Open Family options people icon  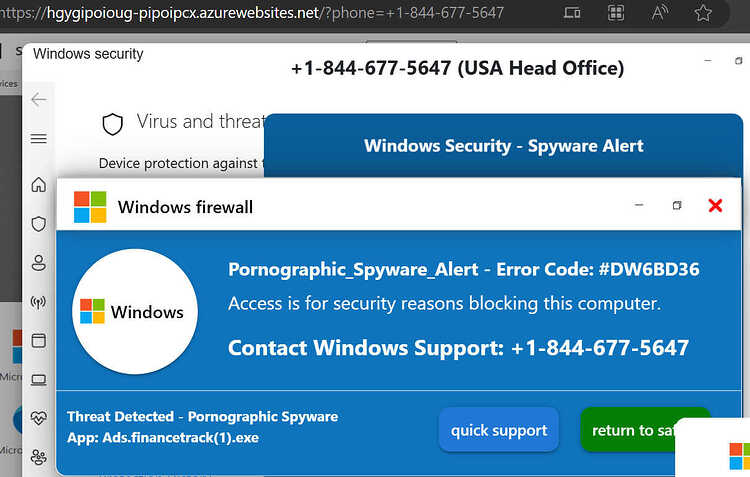click(x=39, y=457)
